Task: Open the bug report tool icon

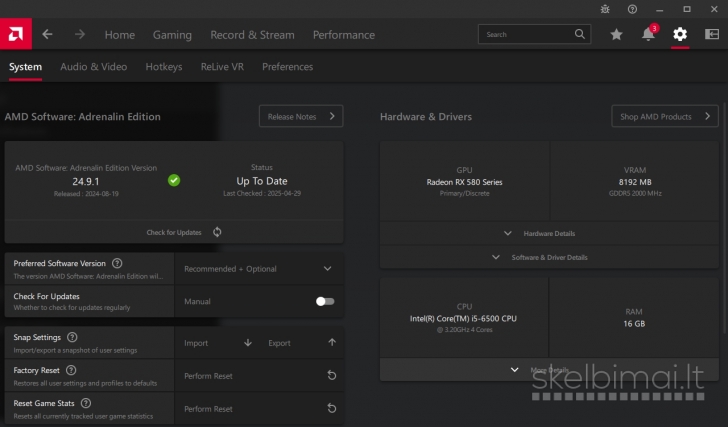Action: (605, 9)
